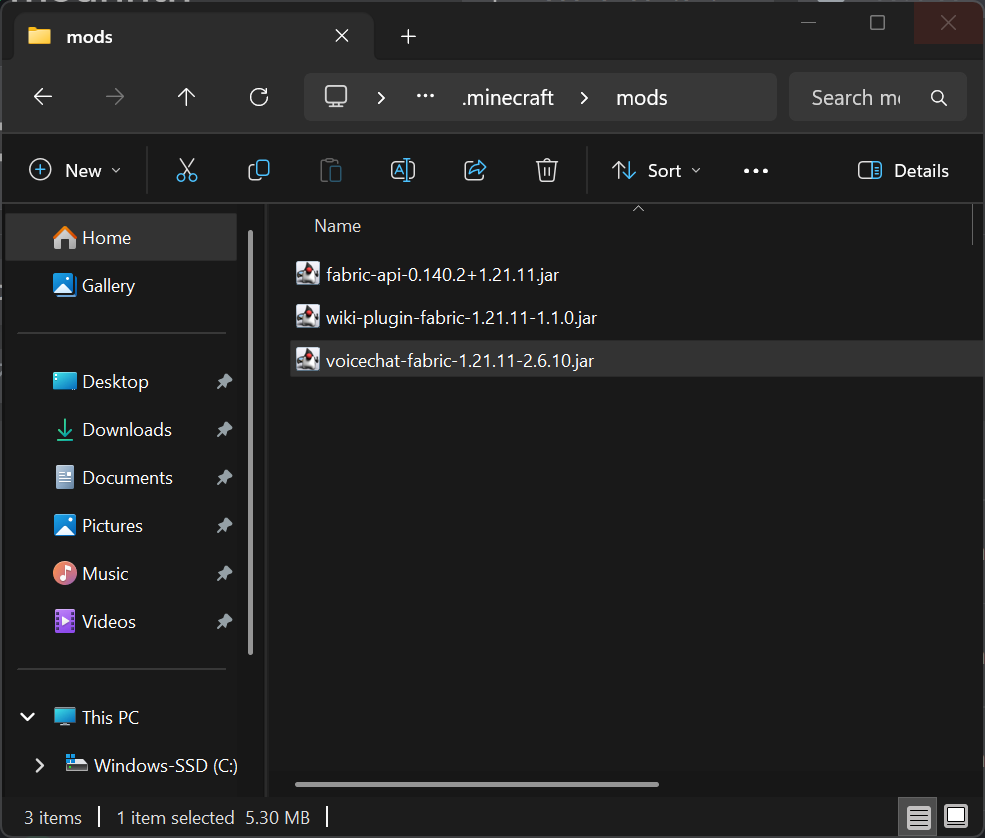Cut the selected voicechat mod file
The width and height of the screenshot is (985, 838).
(x=187, y=170)
